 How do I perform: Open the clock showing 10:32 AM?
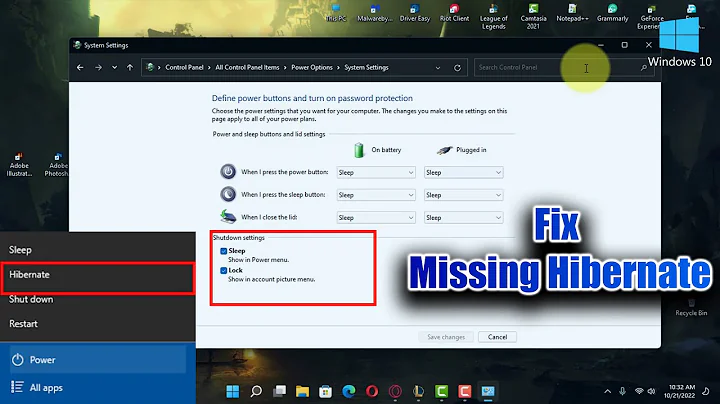click(x=681, y=391)
